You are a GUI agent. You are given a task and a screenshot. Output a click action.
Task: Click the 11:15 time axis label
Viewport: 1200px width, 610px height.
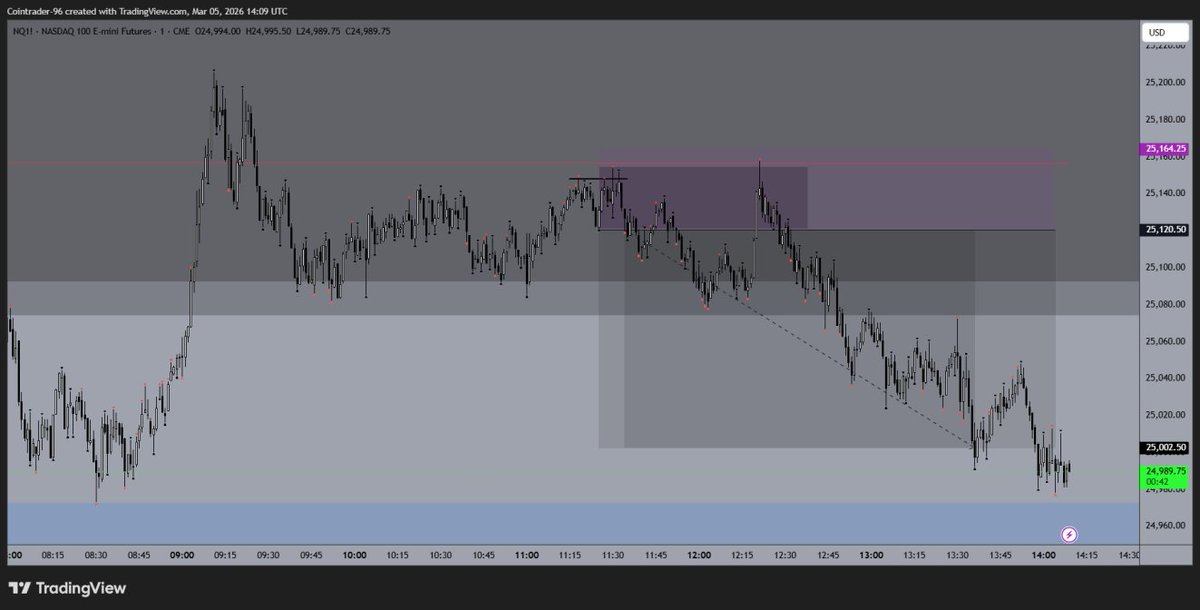pos(570,555)
